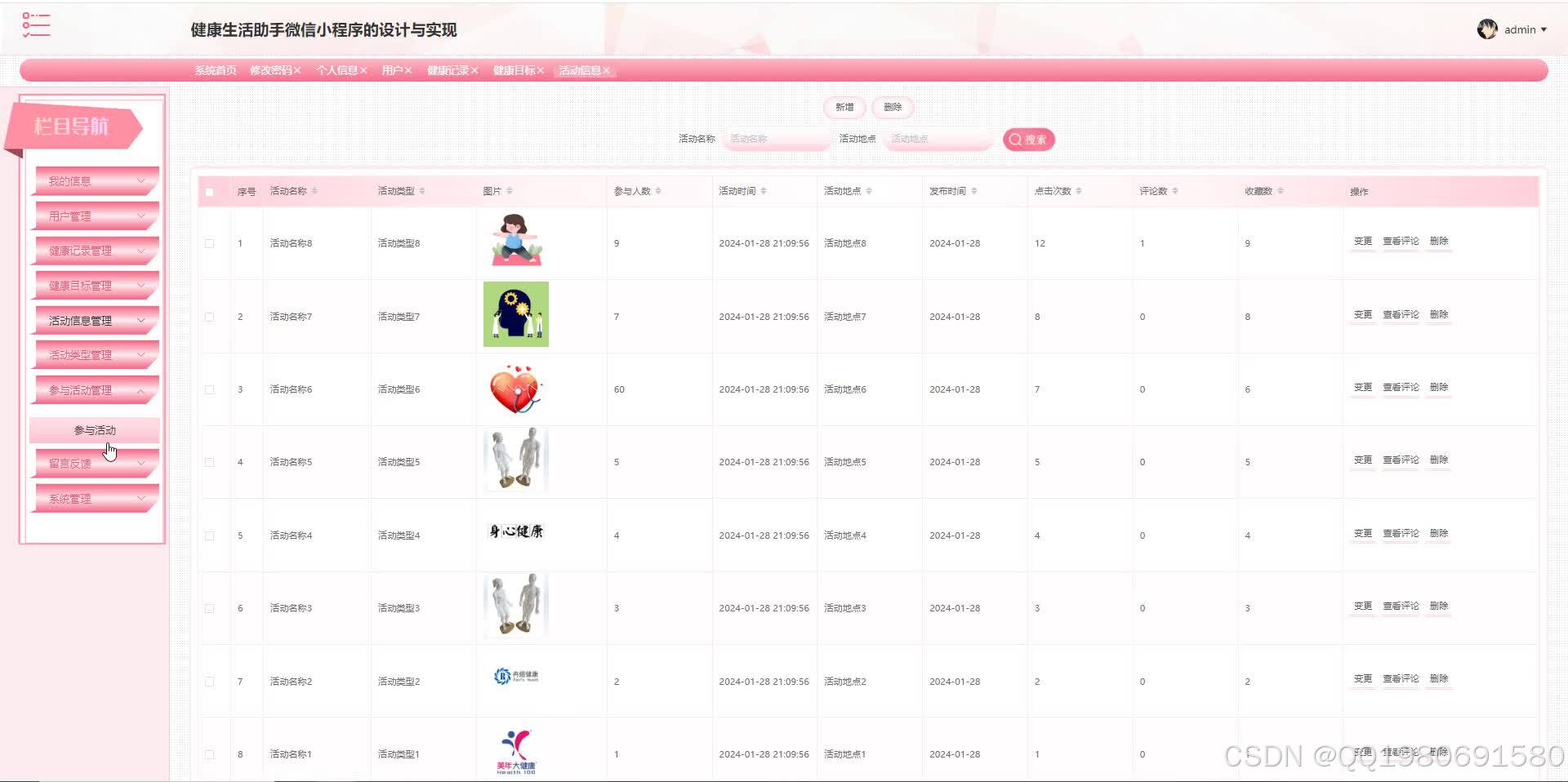Open the 参与活动 submenu item
This screenshot has width=1568, height=782.
coord(95,430)
